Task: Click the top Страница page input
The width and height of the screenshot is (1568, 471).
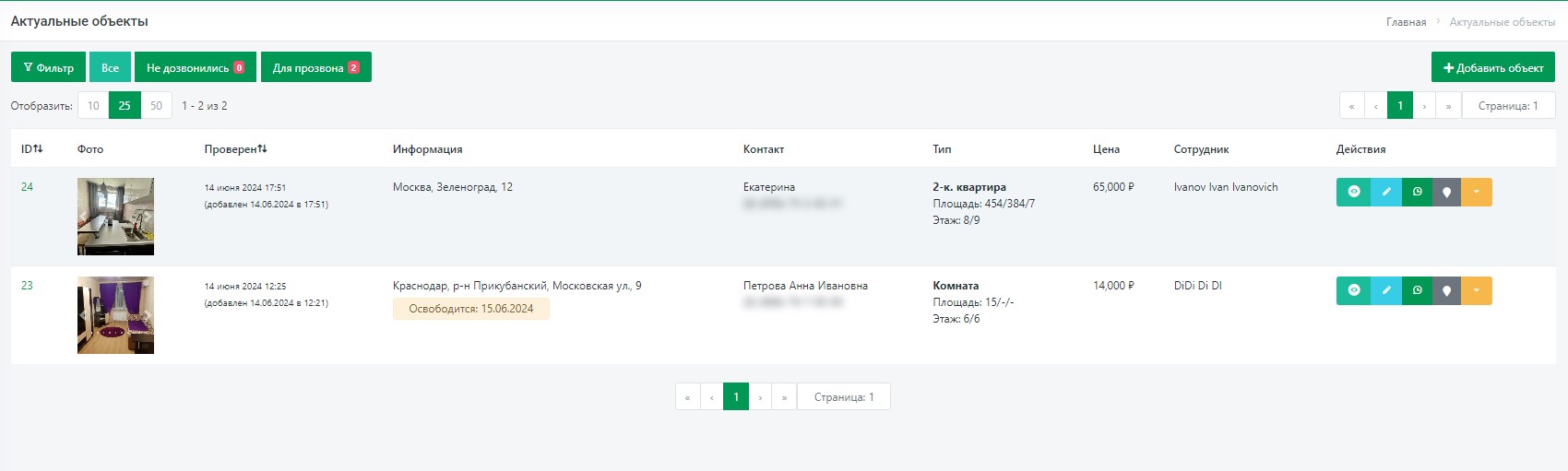Action: [1508, 105]
